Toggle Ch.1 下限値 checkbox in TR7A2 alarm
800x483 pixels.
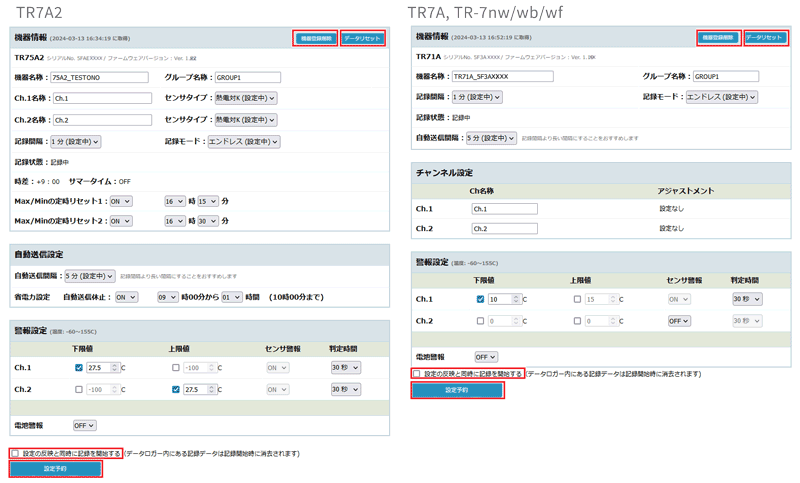79,367
